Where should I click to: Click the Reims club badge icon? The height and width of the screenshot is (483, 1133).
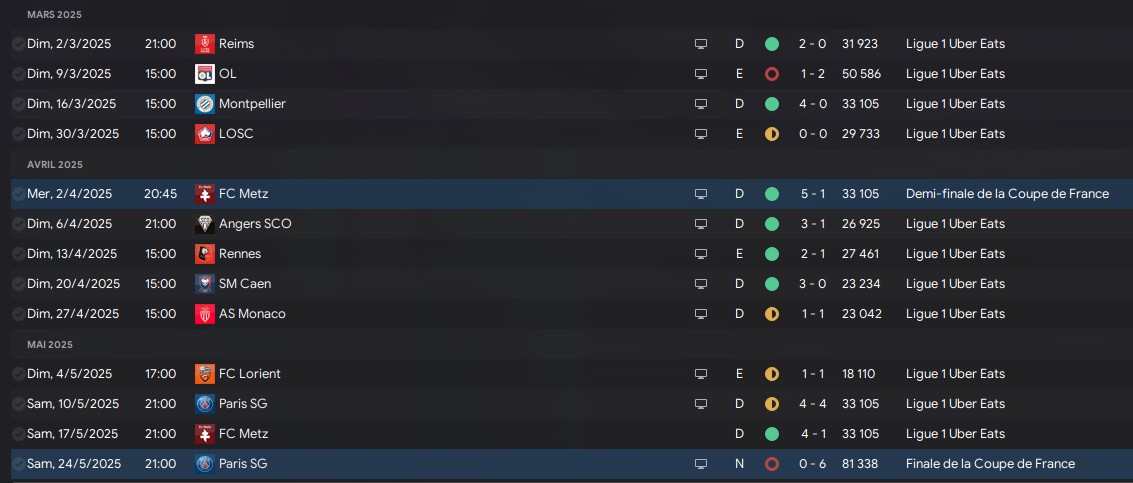204,43
